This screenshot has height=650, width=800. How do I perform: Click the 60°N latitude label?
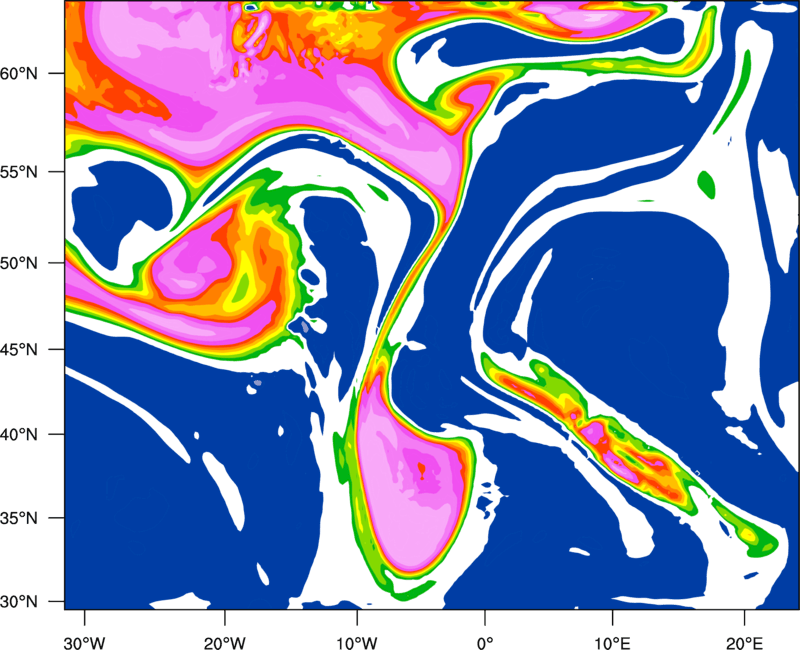(19, 73)
